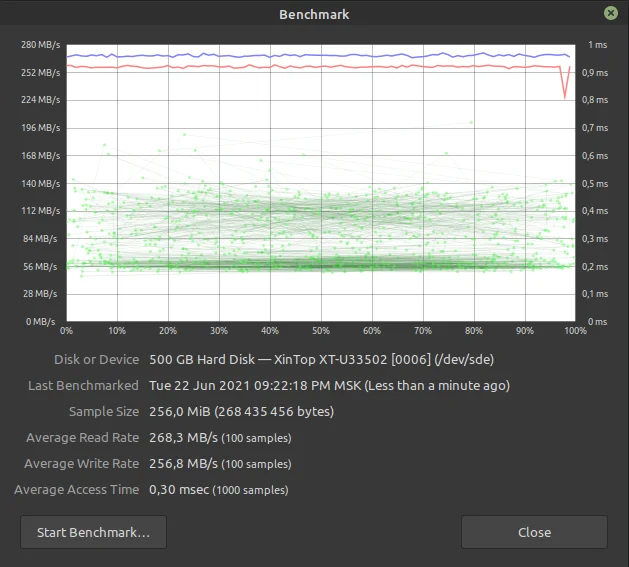The width and height of the screenshot is (629, 567).
Task: Click the 0,1 ms axis label
Action: 595,294
